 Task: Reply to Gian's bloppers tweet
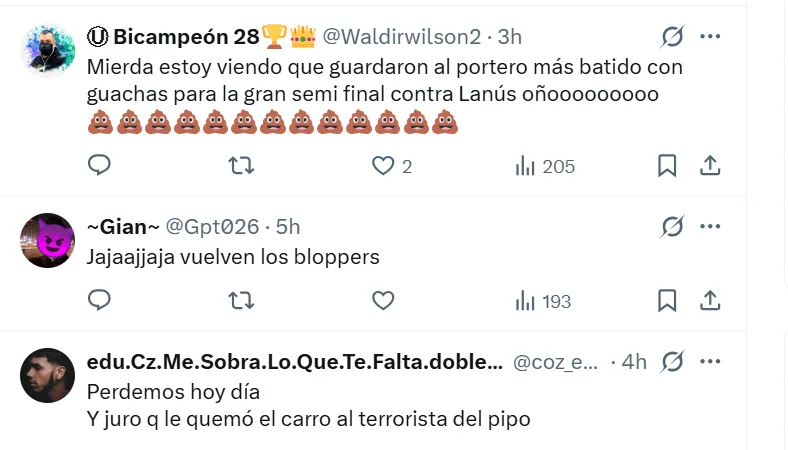[99, 301]
